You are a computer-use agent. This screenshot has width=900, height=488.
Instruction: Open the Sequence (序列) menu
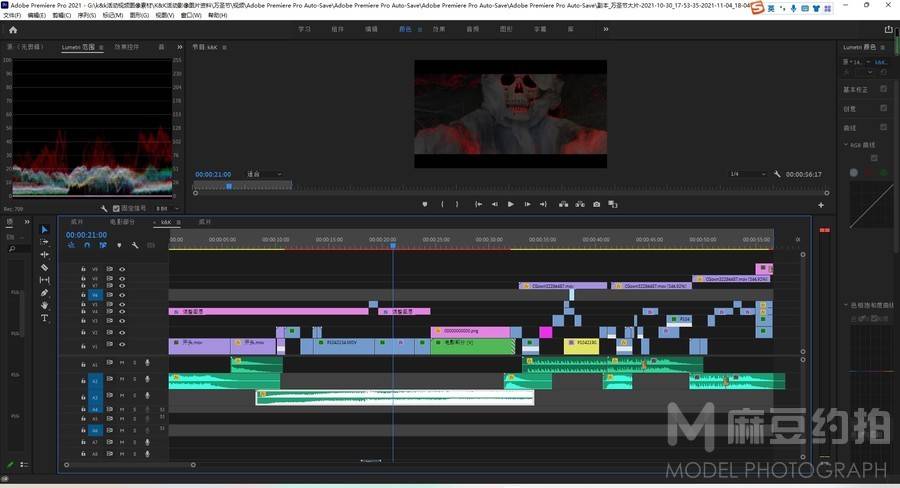coord(87,16)
